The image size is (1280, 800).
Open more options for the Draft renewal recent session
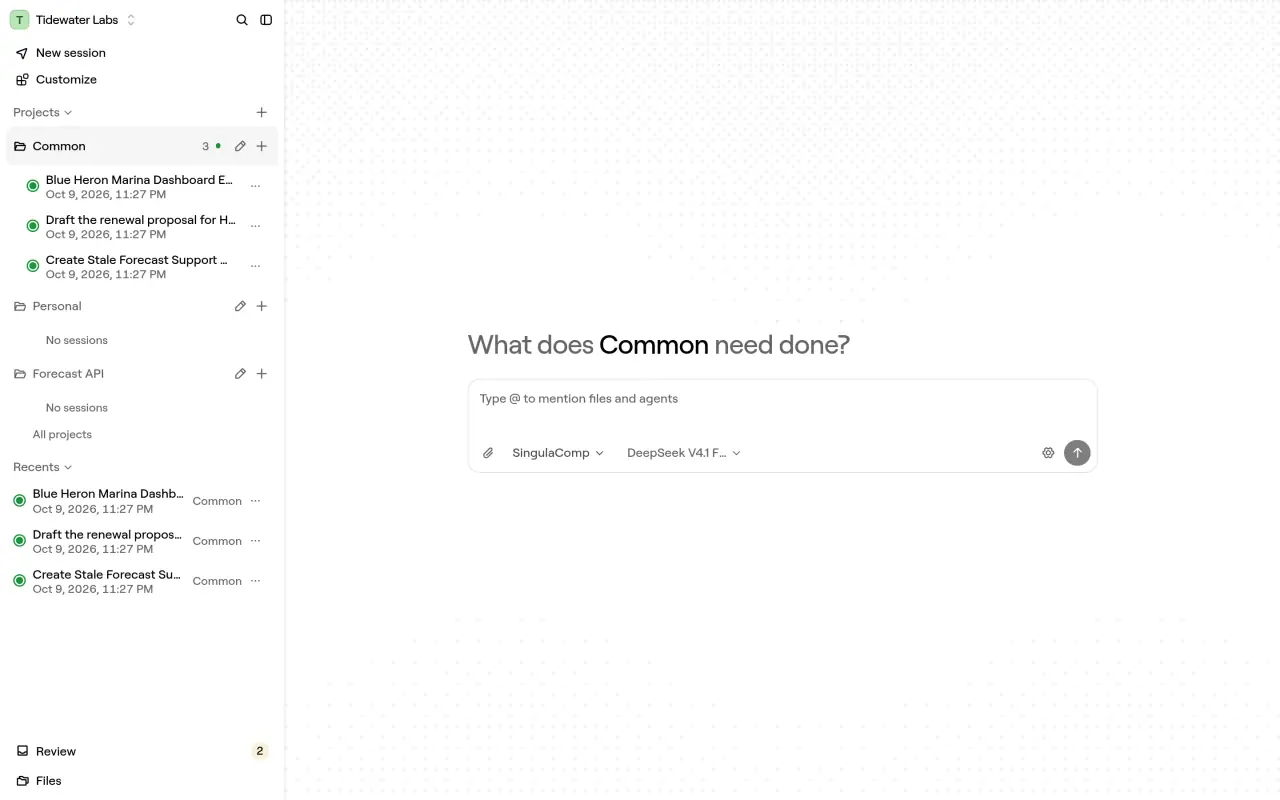(255, 541)
